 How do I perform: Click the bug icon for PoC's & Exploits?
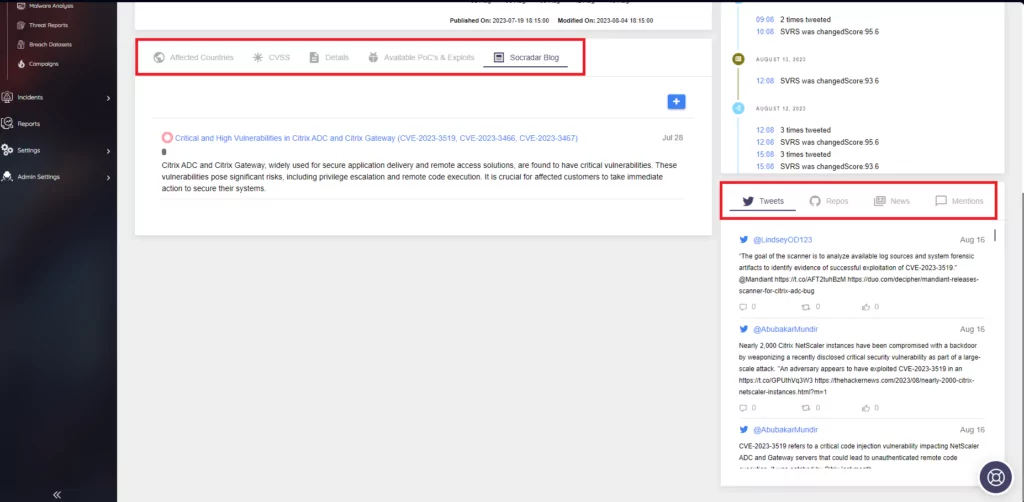(x=373, y=57)
